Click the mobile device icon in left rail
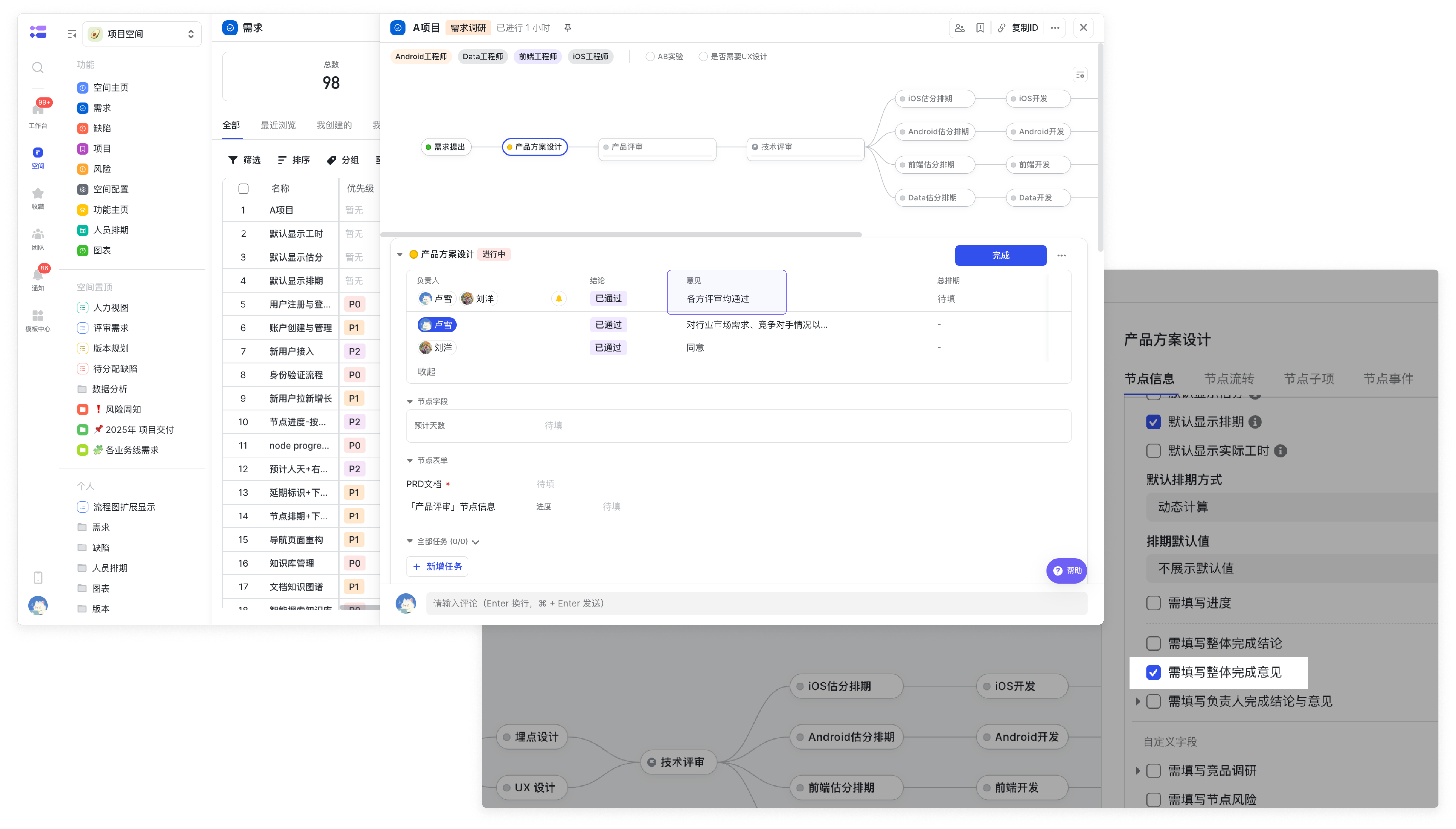 [x=38, y=577]
